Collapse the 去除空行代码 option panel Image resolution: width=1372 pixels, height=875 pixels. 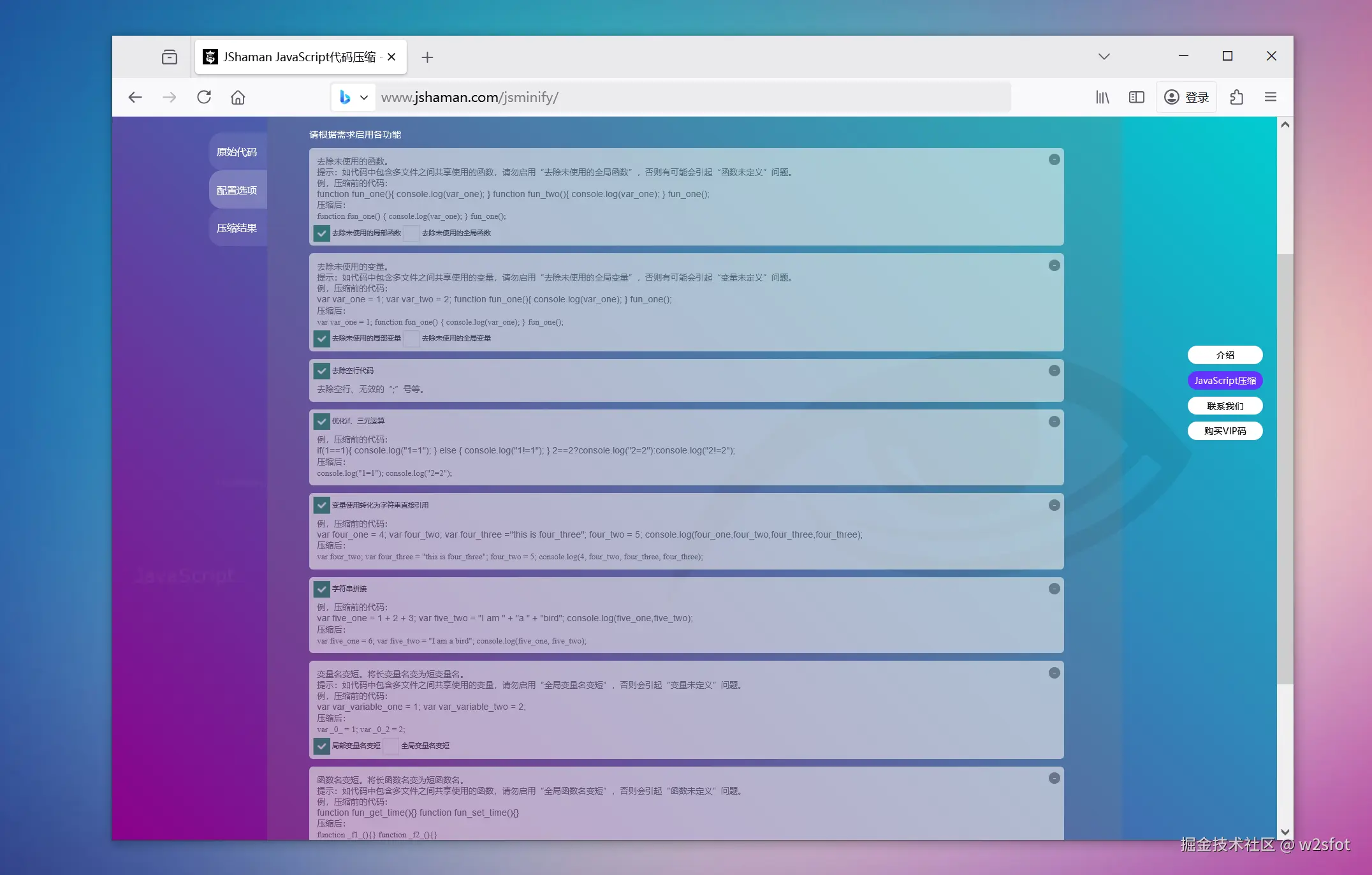[x=1055, y=371]
